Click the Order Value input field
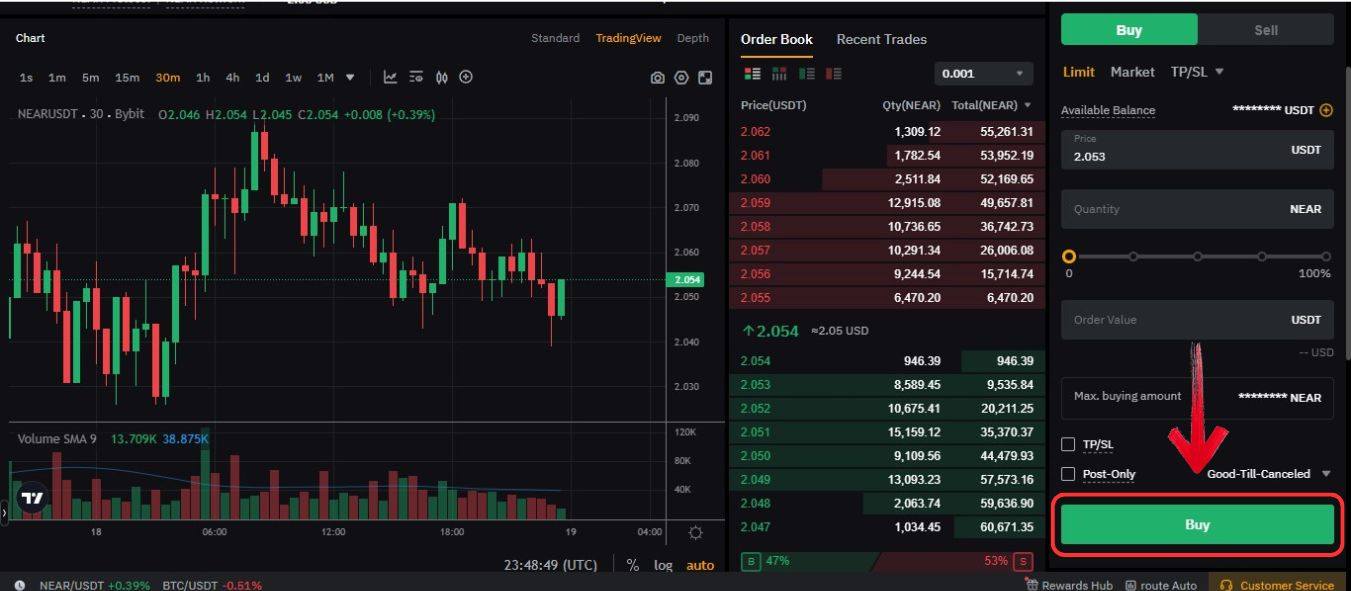Image resolution: width=1351 pixels, height=591 pixels. pyautogui.click(x=1197, y=320)
